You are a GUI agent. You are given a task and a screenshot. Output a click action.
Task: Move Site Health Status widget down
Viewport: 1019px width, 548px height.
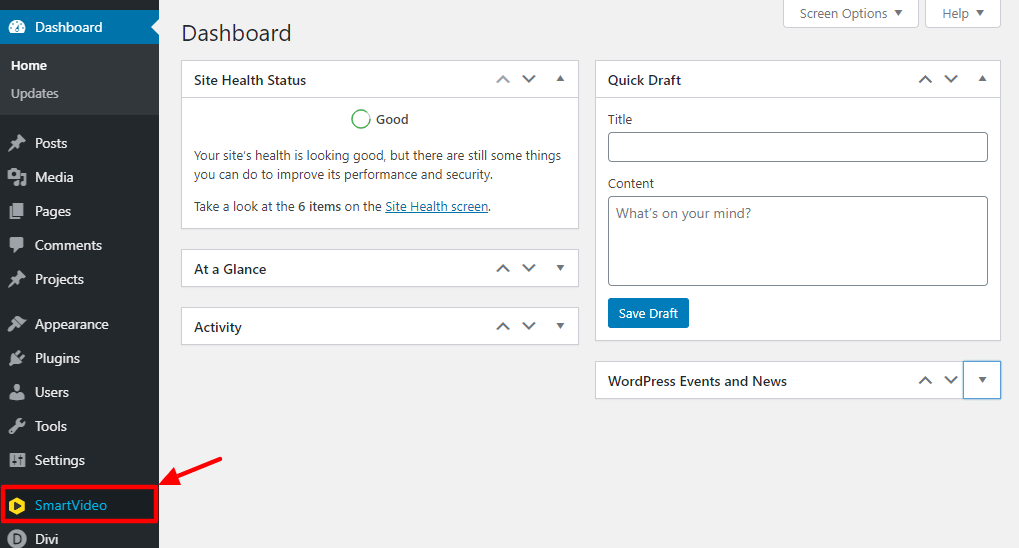click(x=529, y=79)
